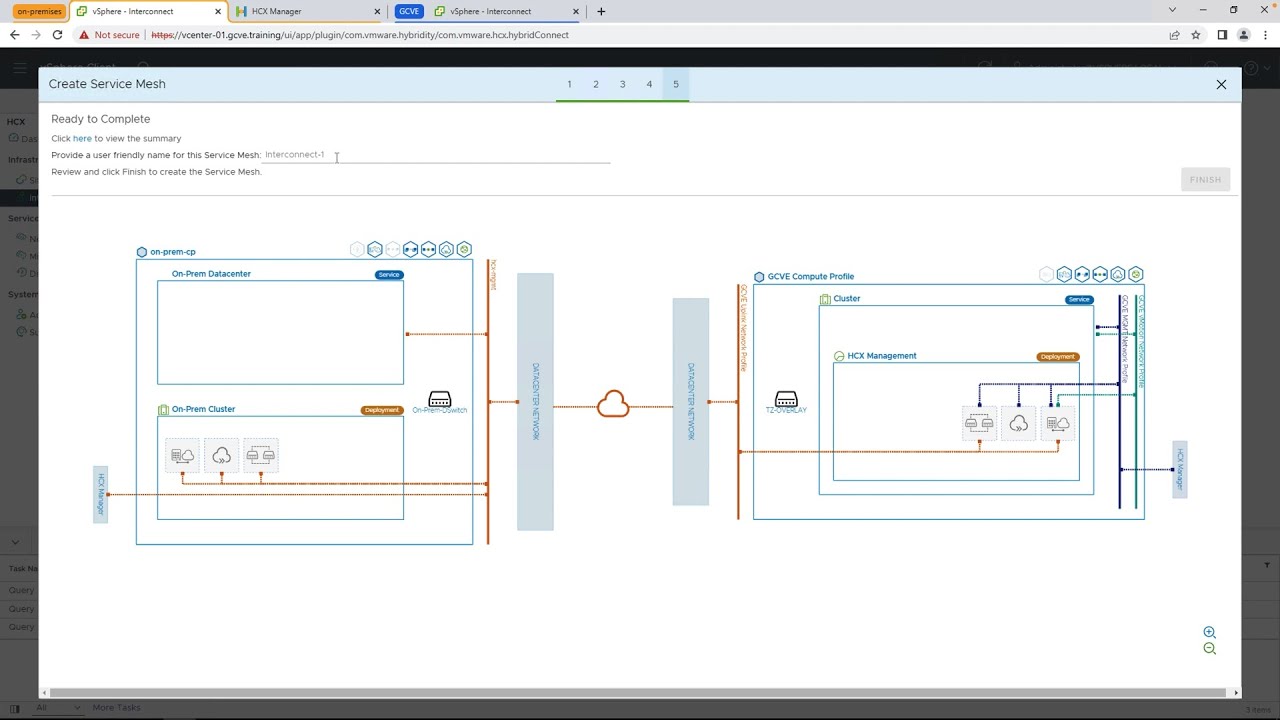
Task: Zoom in on the topology diagram
Action: coord(1209,632)
